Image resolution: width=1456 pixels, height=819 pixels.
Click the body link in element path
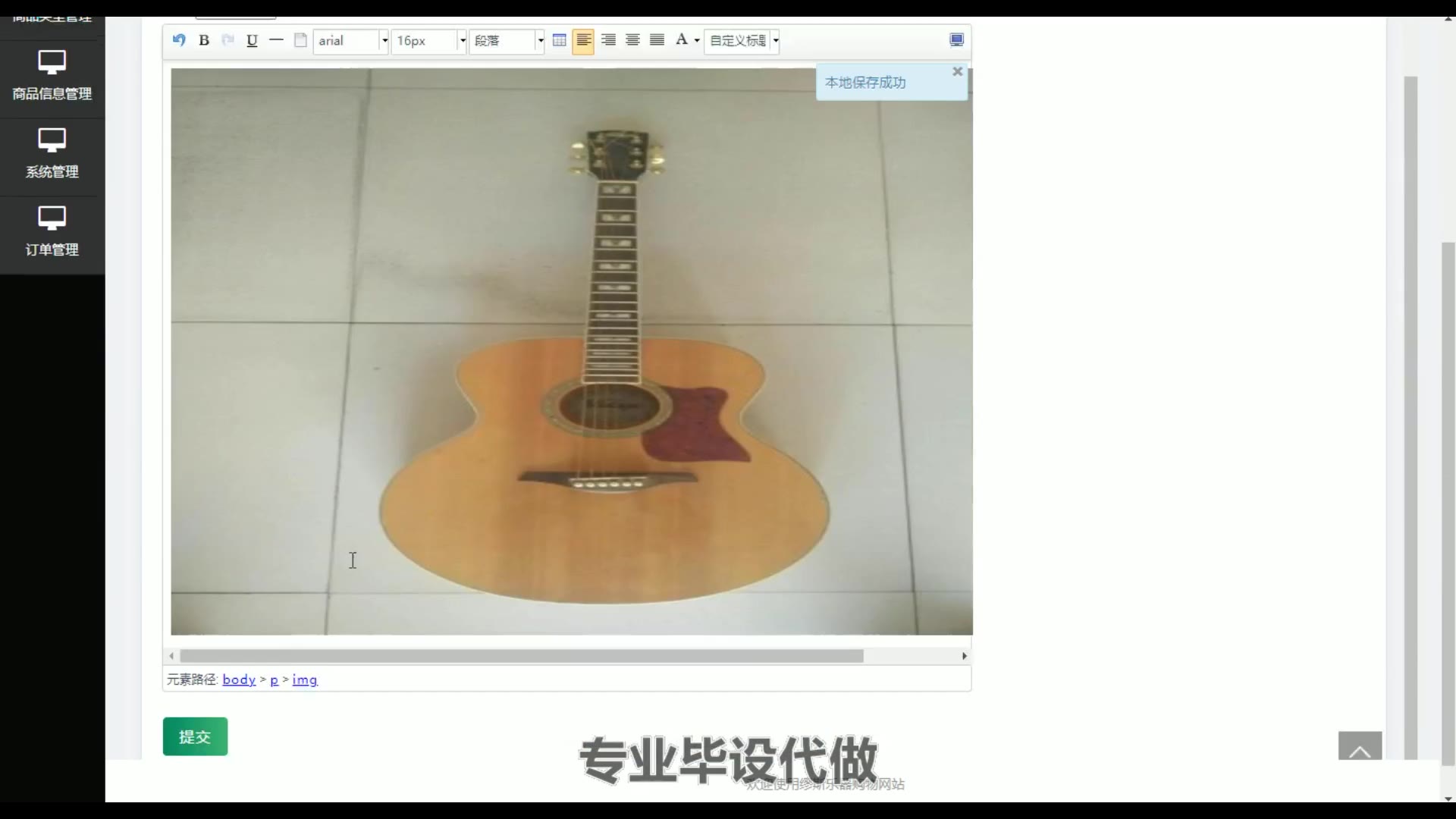[x=239, y=679]
